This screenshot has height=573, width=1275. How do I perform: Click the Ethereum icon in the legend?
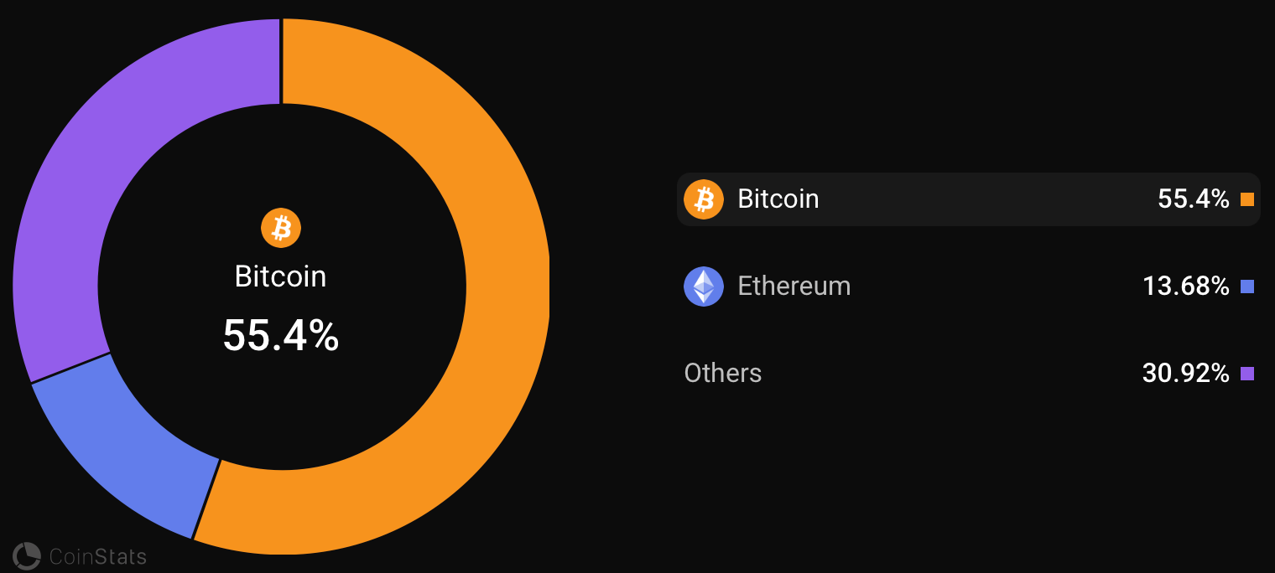click(x=703, y=286)
